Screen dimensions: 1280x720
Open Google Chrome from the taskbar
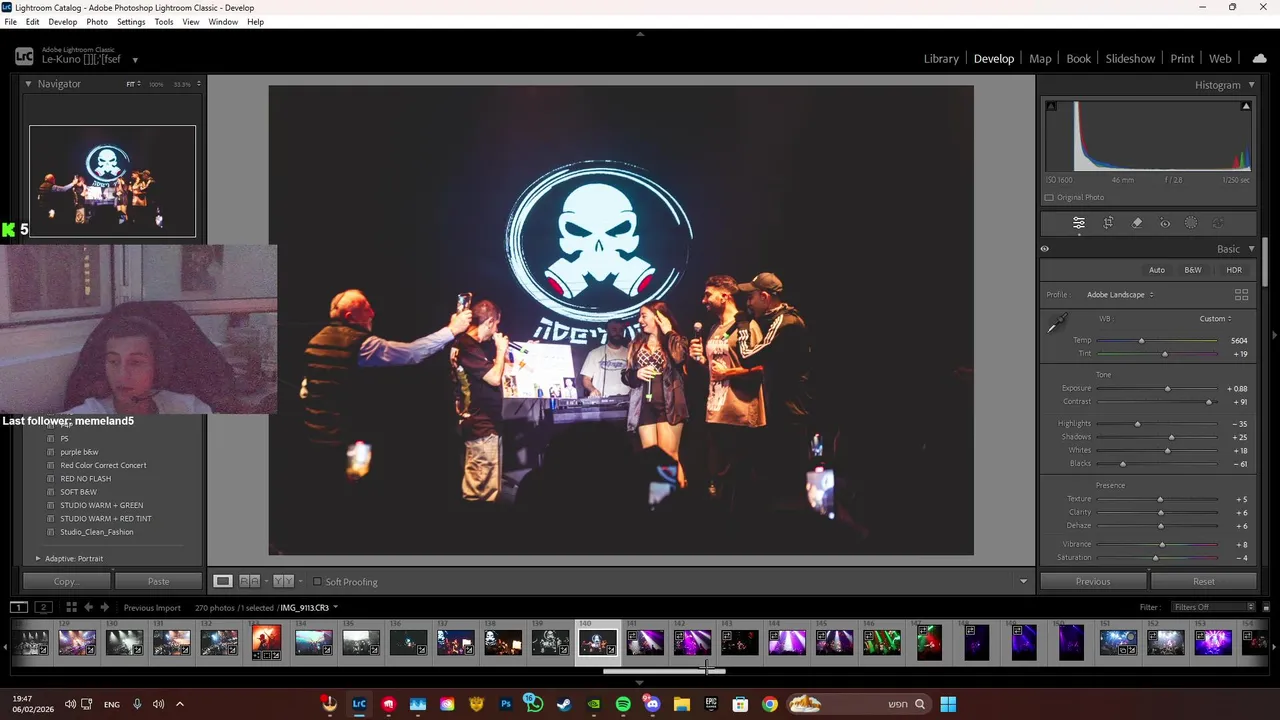coord(769,704)
